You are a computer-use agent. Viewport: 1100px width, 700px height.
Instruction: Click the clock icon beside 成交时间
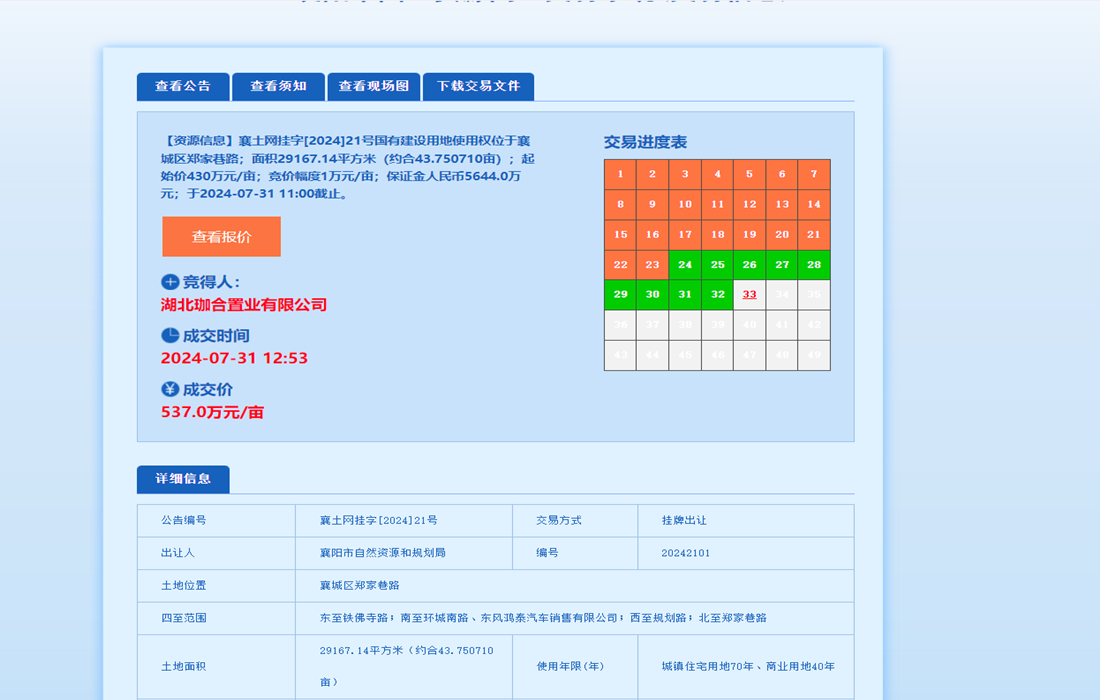point(170,335)
